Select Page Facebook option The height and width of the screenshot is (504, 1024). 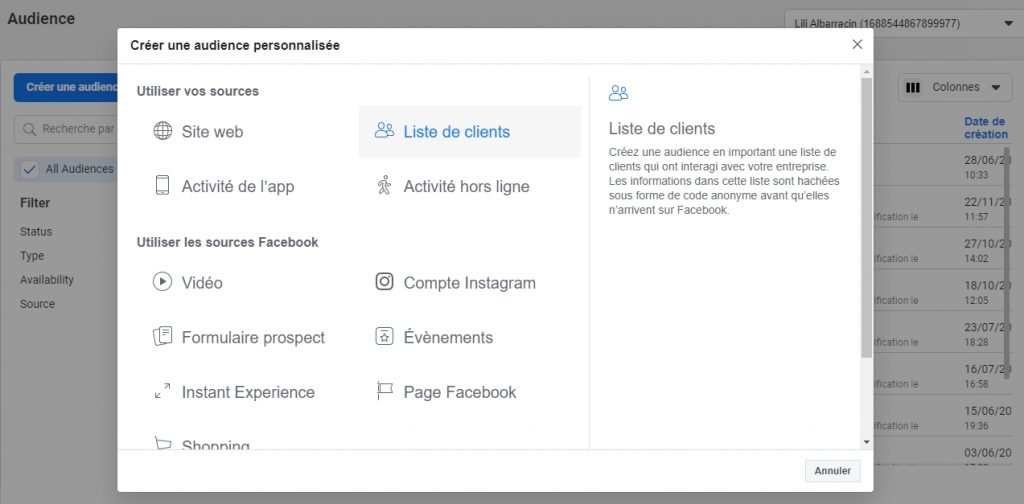(470, 392)
